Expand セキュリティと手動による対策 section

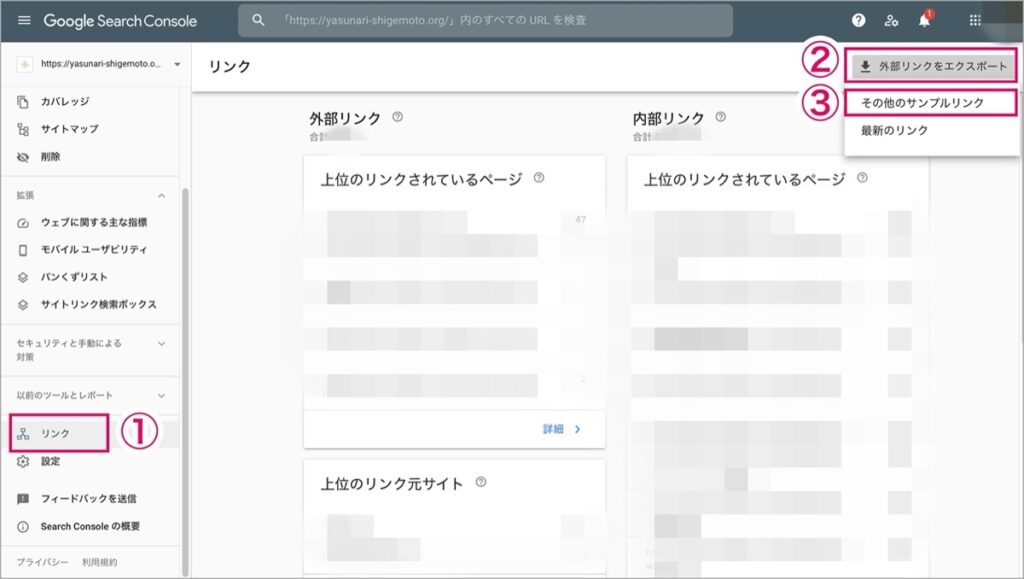(x=161, y=343)
